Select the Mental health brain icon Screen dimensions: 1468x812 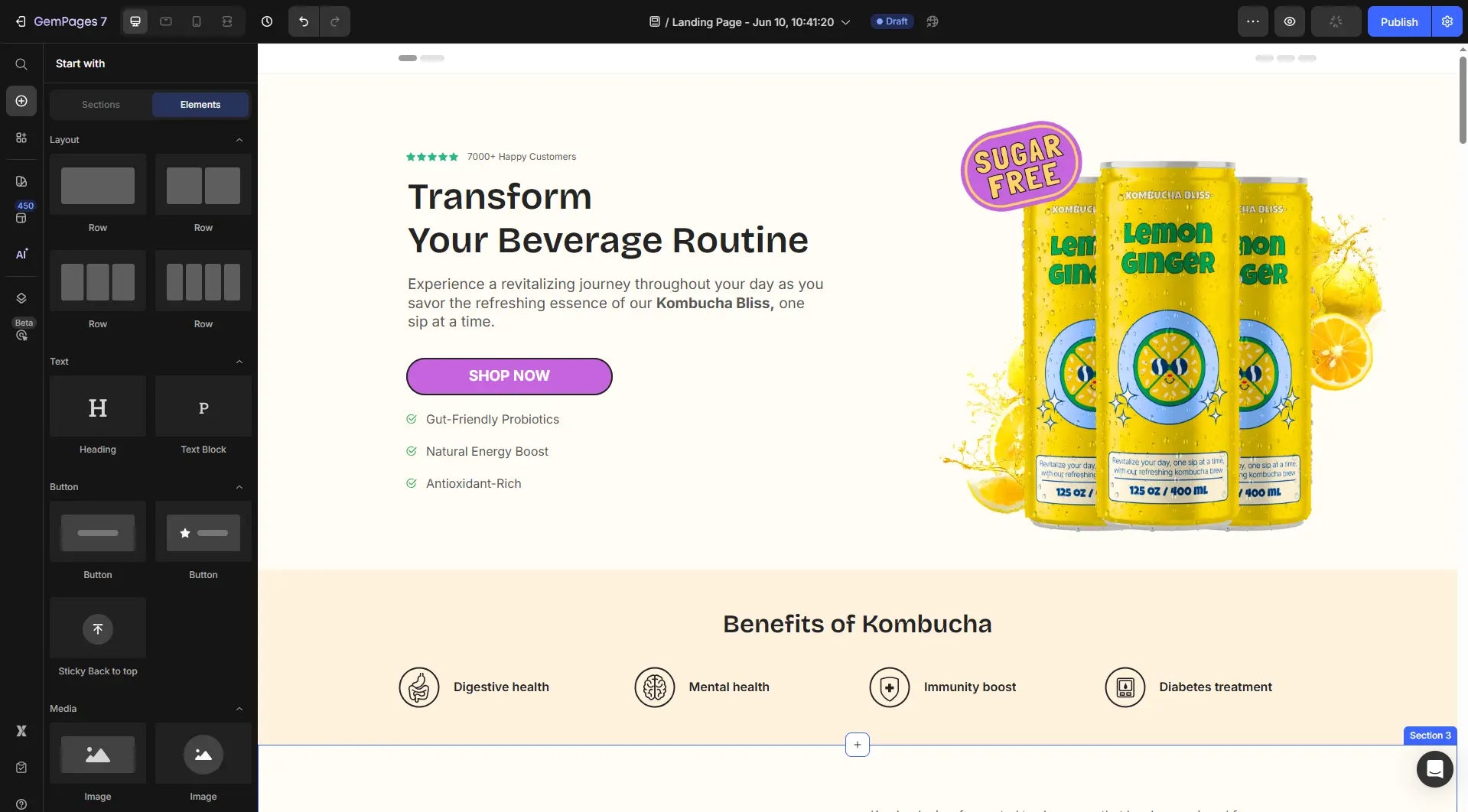click(655, 687)
